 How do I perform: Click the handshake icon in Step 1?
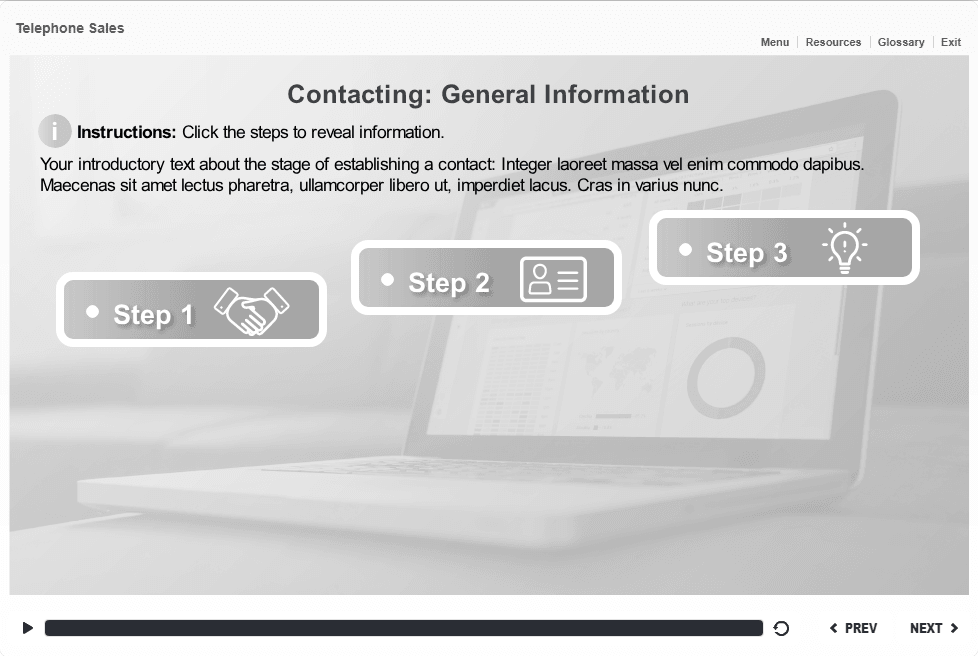[x=252, y=311]
